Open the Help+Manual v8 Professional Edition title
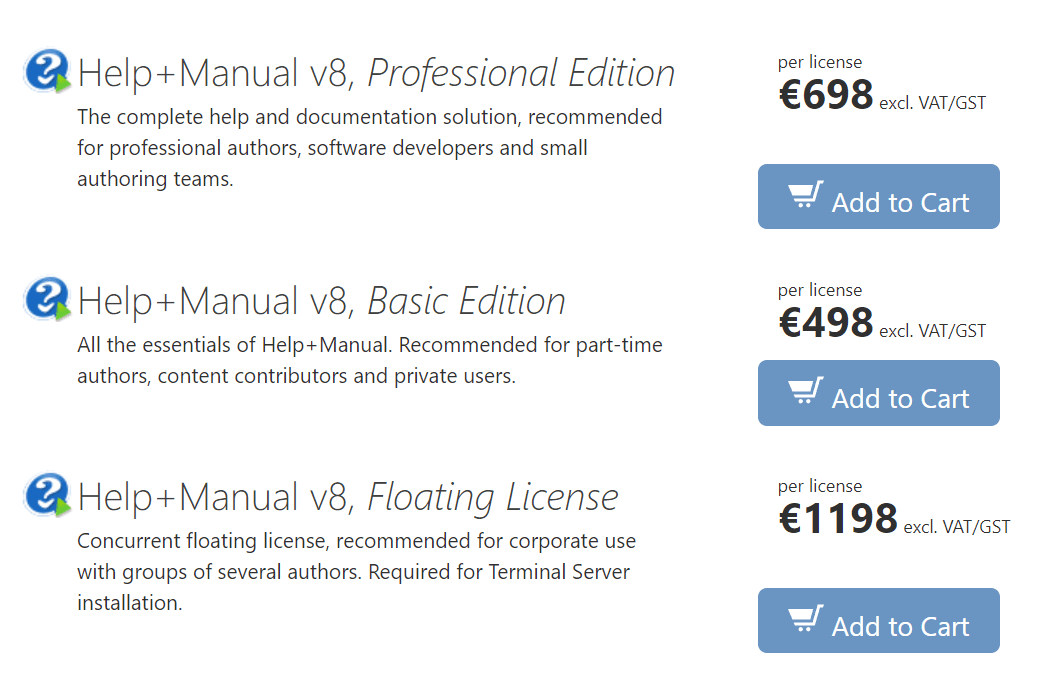Image resolution: width=1059 pixels, height=683 pixels. (376, 73)
